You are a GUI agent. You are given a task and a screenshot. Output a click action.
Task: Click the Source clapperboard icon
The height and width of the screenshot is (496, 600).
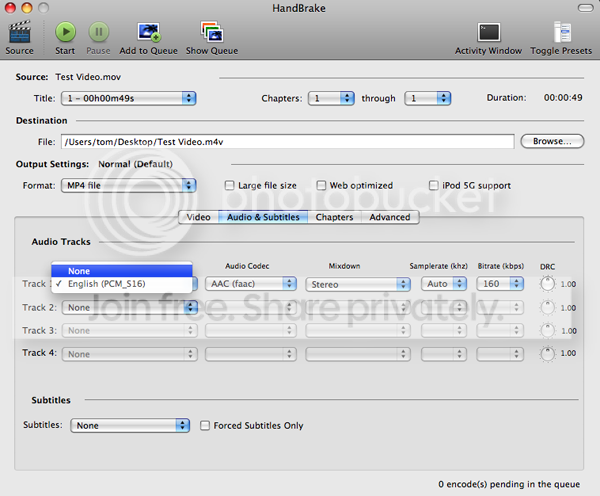pyautogui.click(x=19, y=32)
